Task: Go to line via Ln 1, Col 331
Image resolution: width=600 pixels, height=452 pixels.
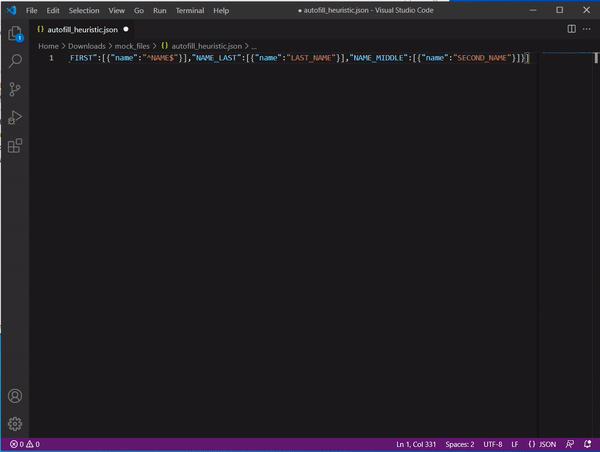Action: 416,444
